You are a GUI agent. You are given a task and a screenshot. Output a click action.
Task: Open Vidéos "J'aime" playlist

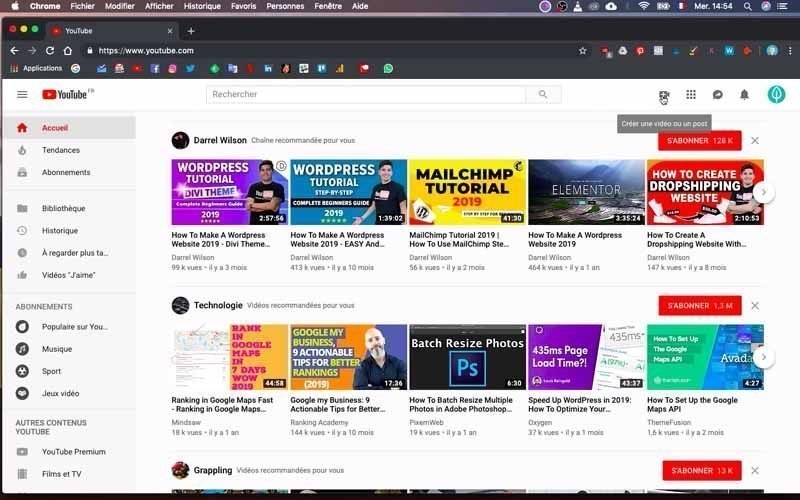click(x=69, y=275)
